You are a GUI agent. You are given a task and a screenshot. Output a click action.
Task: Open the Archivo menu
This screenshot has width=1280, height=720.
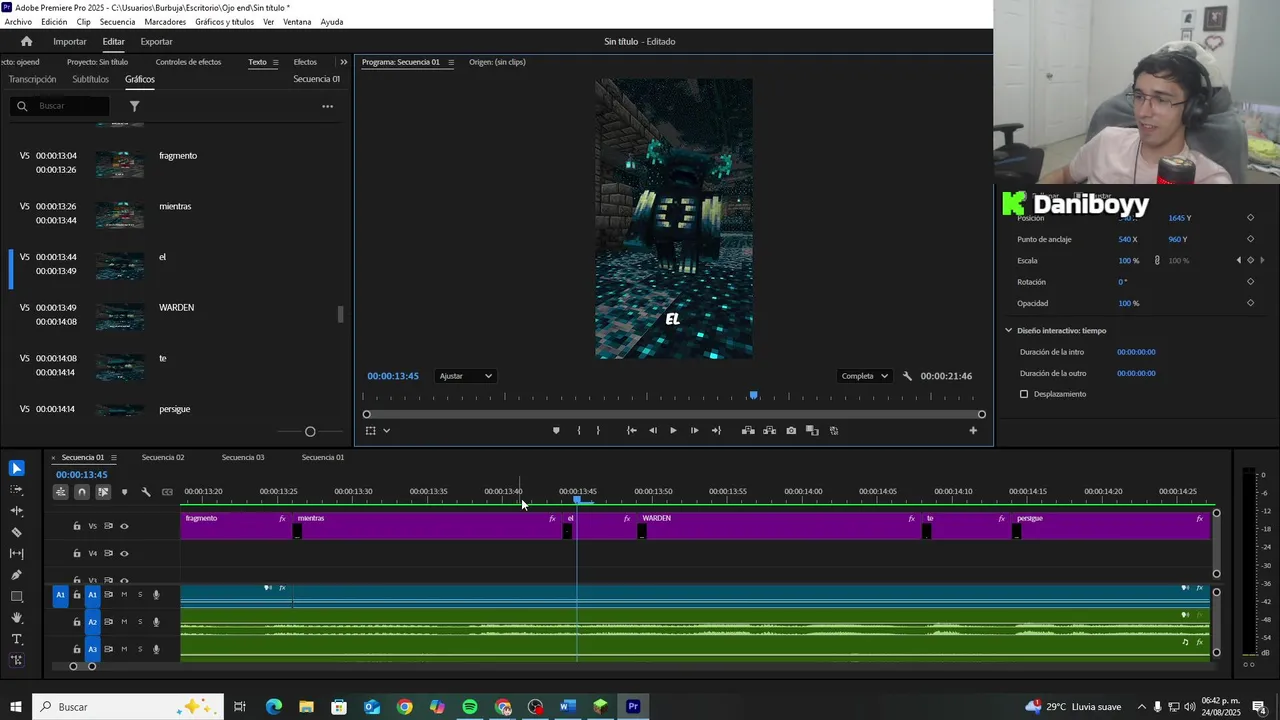(18, 22)
